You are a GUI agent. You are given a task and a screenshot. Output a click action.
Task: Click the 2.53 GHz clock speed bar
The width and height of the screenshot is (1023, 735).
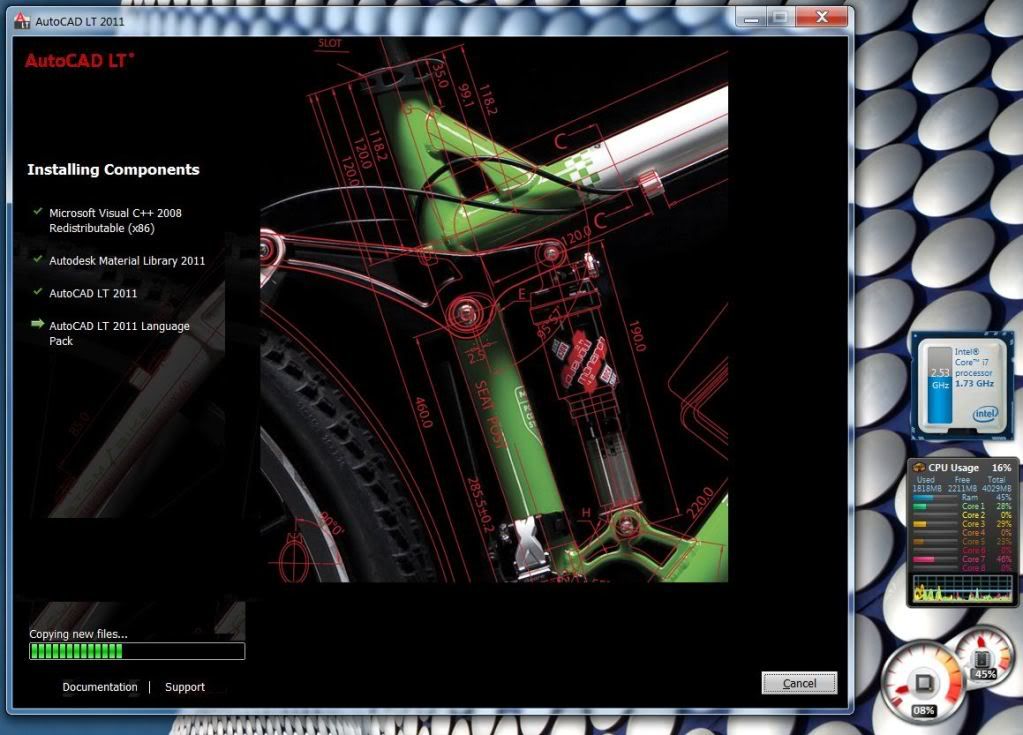coord(940,385)
